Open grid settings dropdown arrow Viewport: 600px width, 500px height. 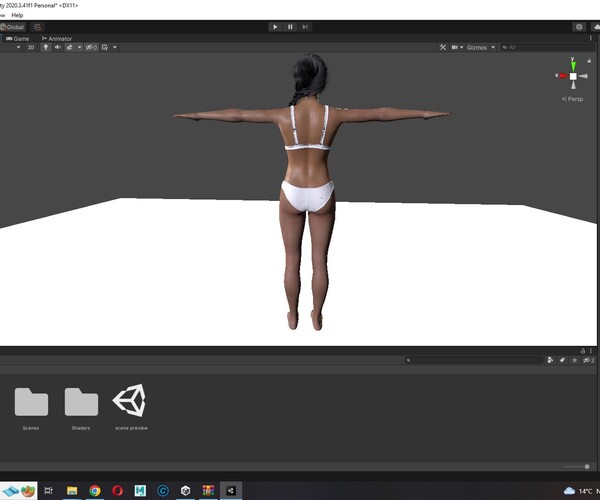(x=114, y=47)
